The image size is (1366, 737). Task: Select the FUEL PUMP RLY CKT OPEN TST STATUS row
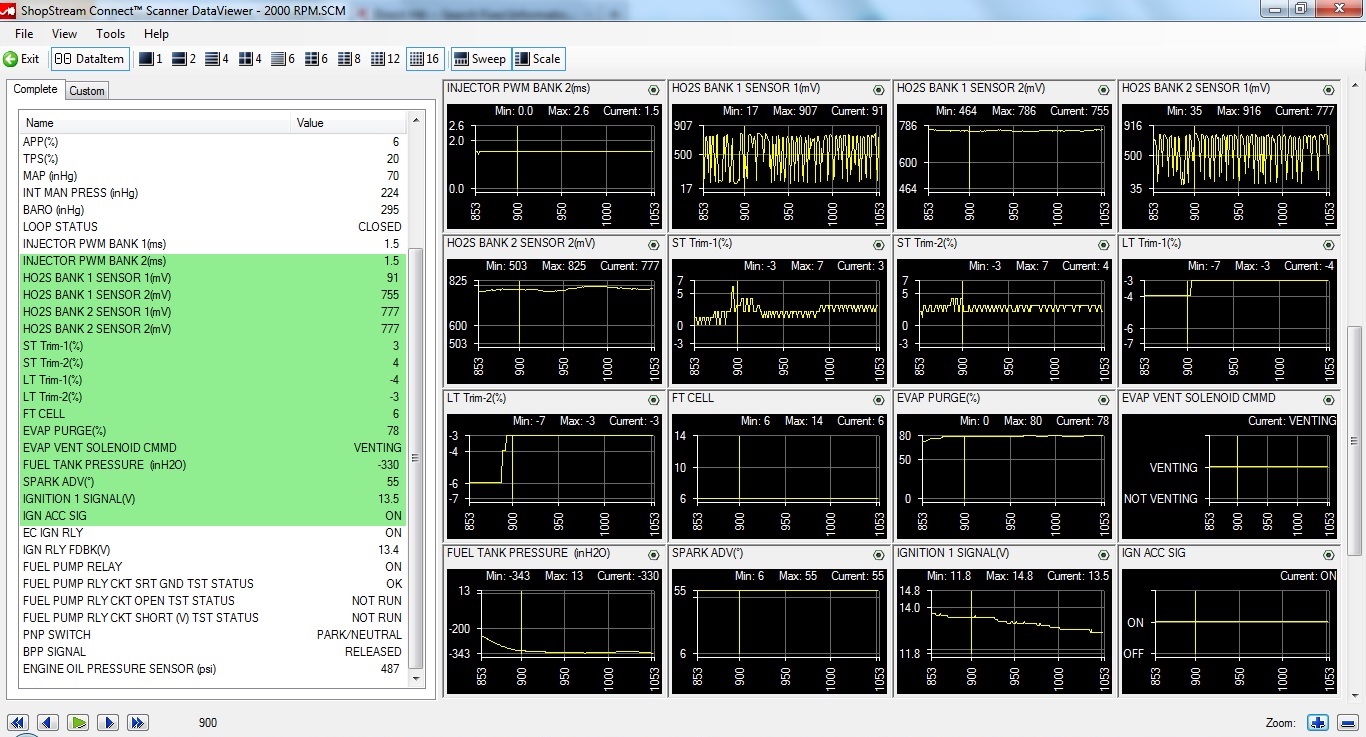click(x=212, y=601)
